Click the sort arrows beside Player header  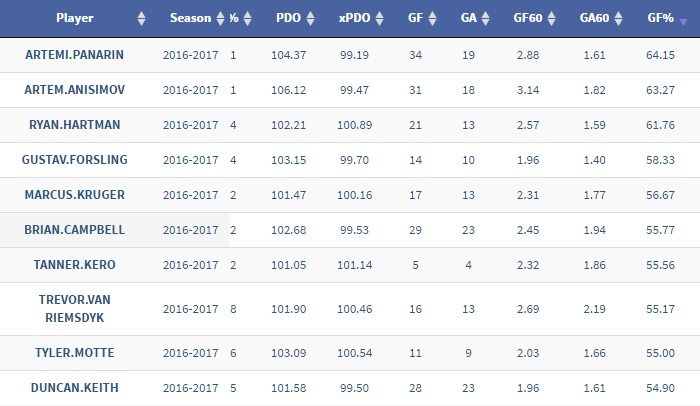coord(140,19)
